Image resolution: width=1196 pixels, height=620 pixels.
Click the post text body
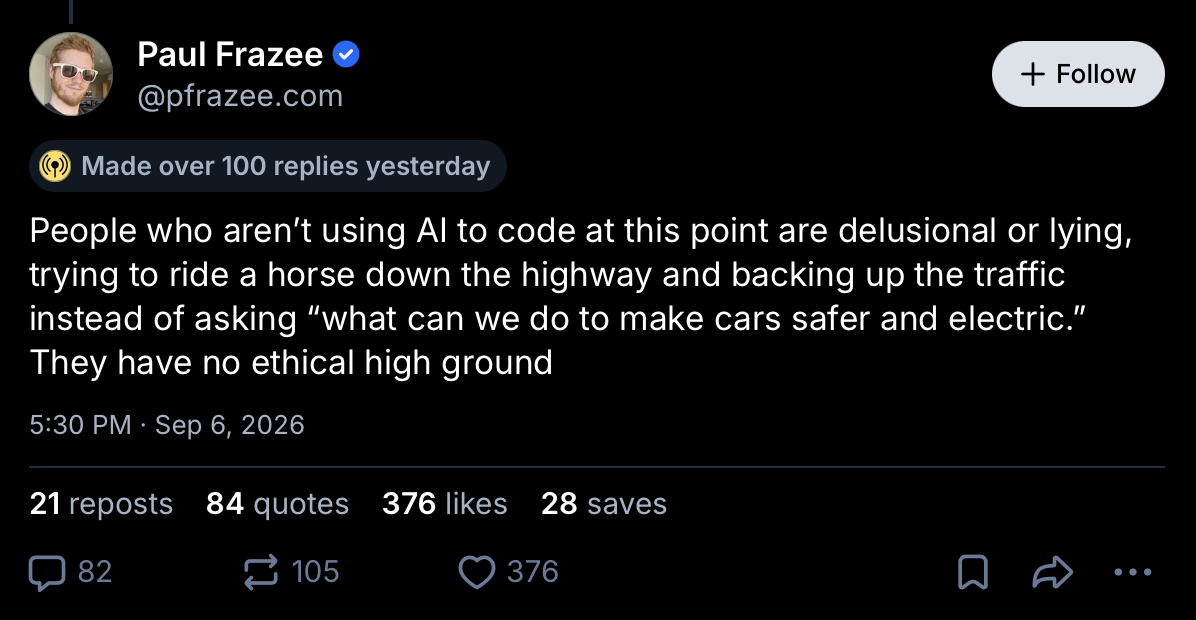click(580, 297)
